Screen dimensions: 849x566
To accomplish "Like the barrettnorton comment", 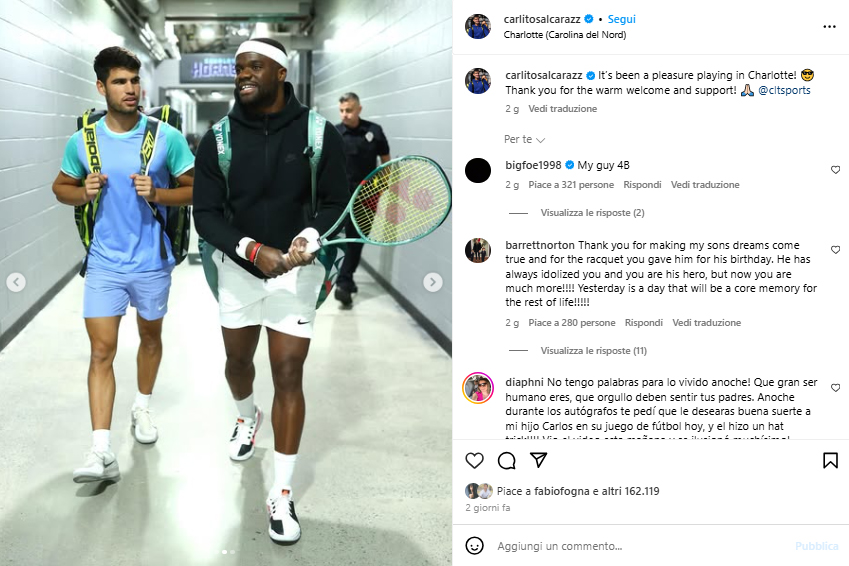I will 835,250.
